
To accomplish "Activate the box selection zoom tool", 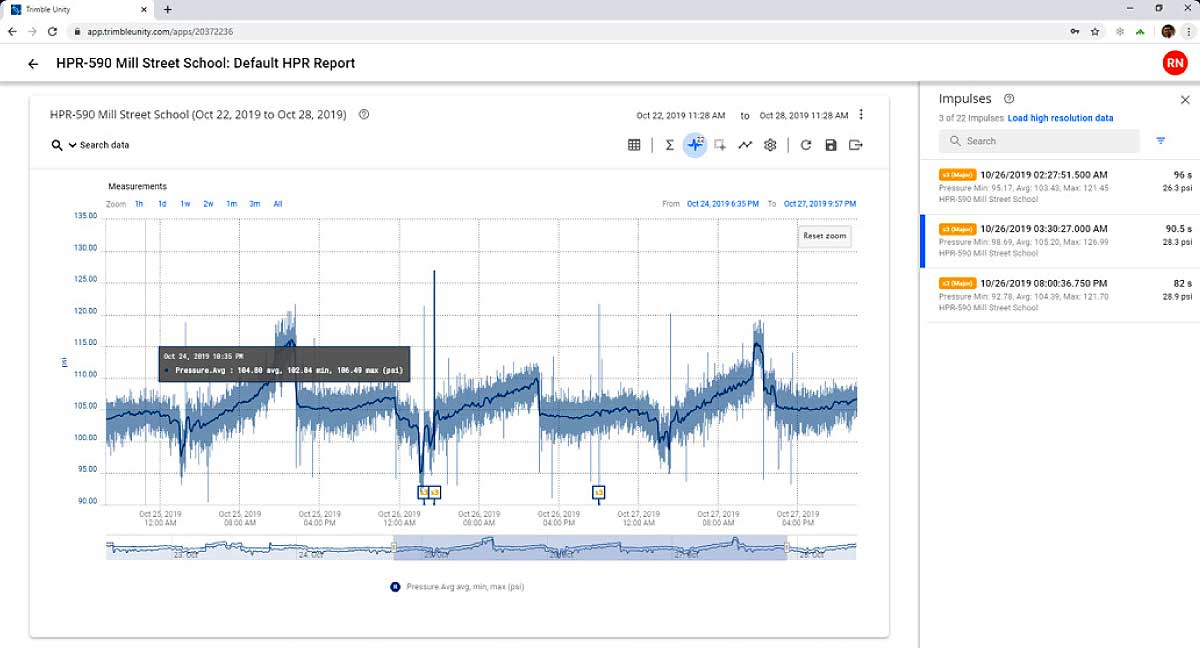I will (720, 145).
